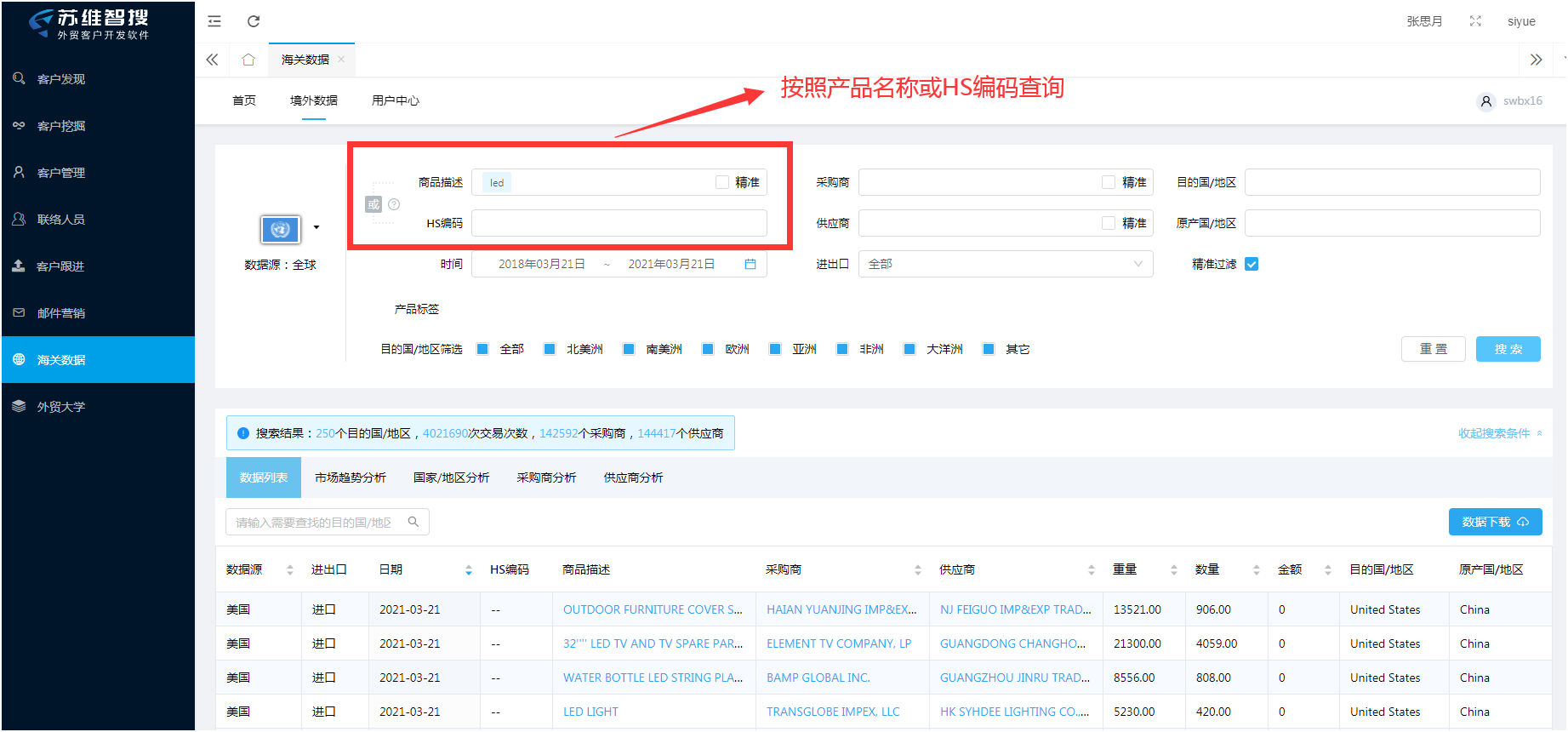Enable 精准 checkbox for 商品描述
Viewport: 1568px width, 732px height.
coord(722,182)
